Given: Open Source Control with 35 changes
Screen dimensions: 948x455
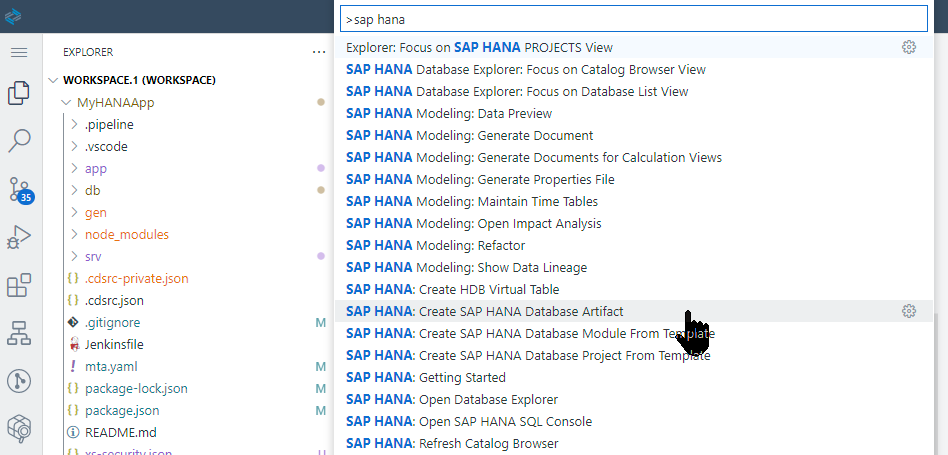Looking at the screenshot, I should [19, 190].
